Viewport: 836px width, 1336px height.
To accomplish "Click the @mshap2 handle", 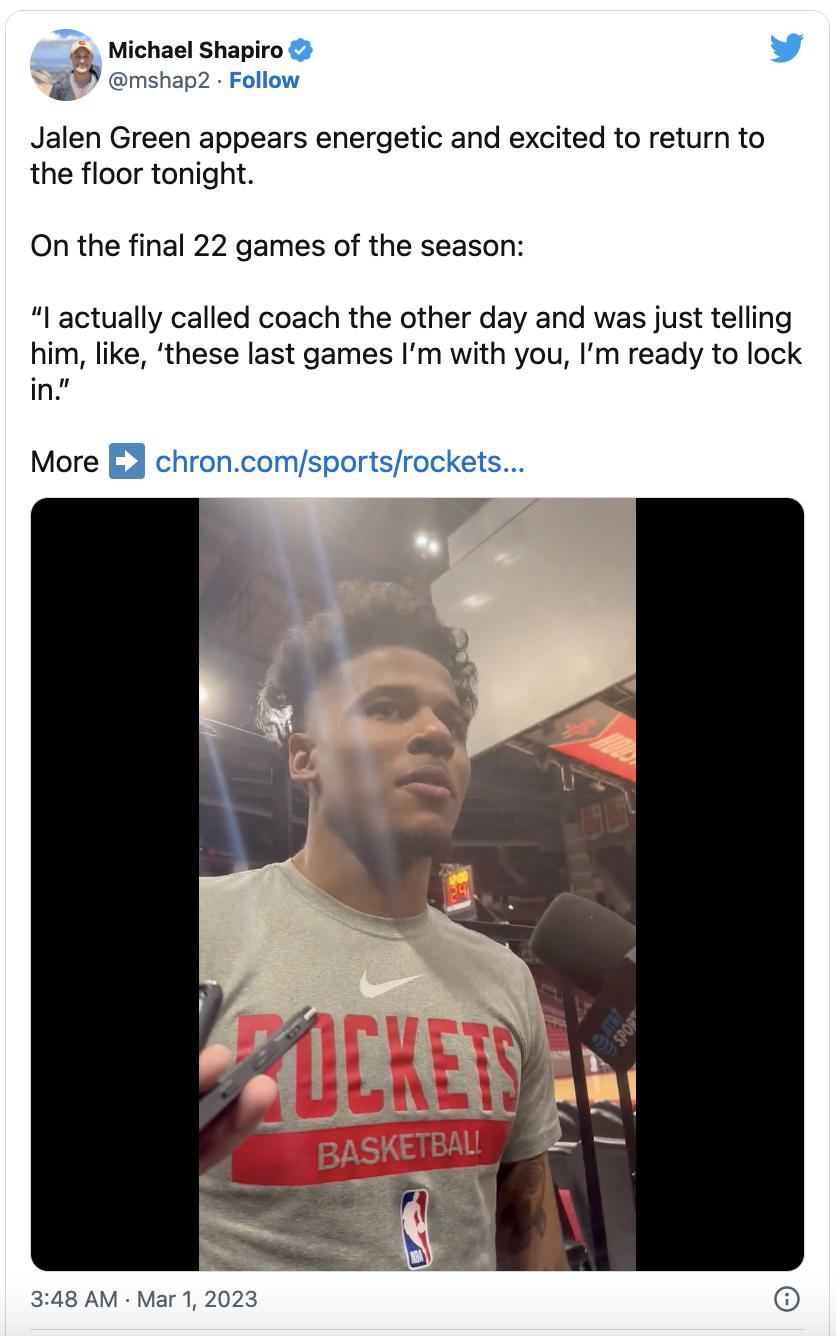I will click(x=158, y=80).
